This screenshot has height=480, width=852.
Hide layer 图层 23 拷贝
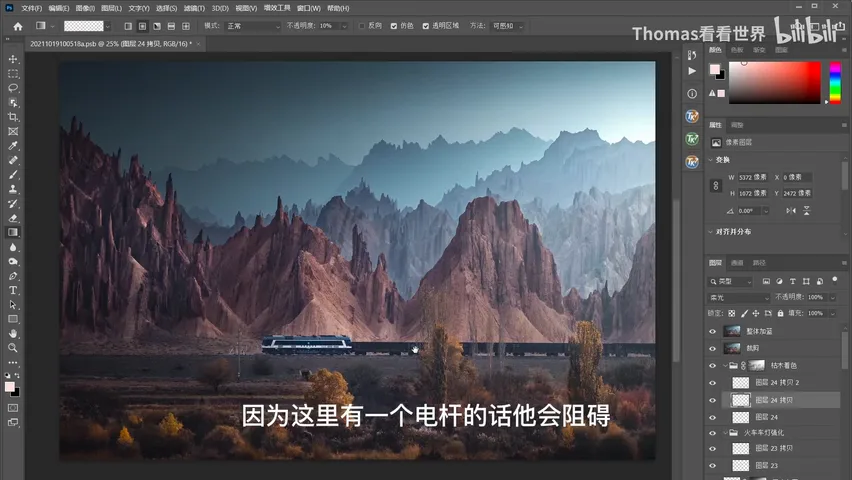[x=712, y=448]
